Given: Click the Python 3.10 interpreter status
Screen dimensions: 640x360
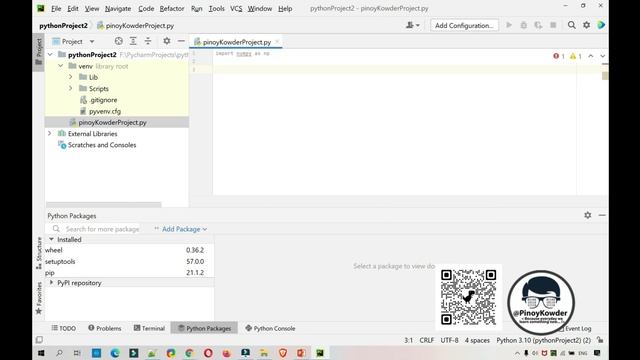Looking at the screenshot, I should pos(543,340).
